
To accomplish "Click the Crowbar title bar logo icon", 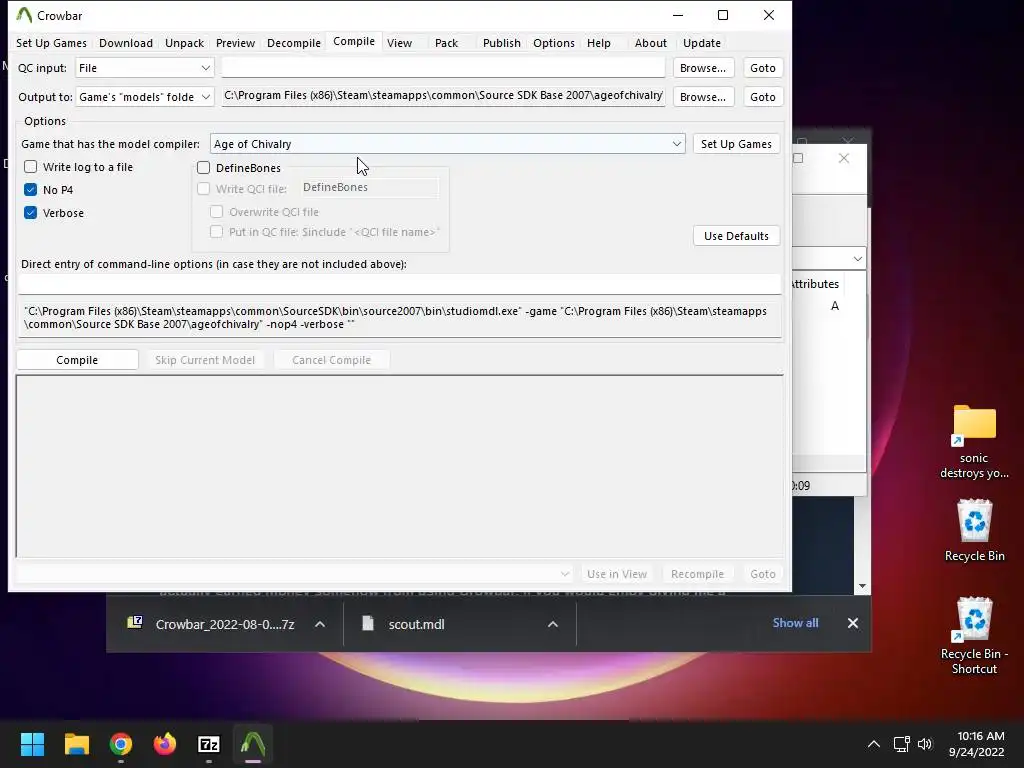I will tap(24, 15).
